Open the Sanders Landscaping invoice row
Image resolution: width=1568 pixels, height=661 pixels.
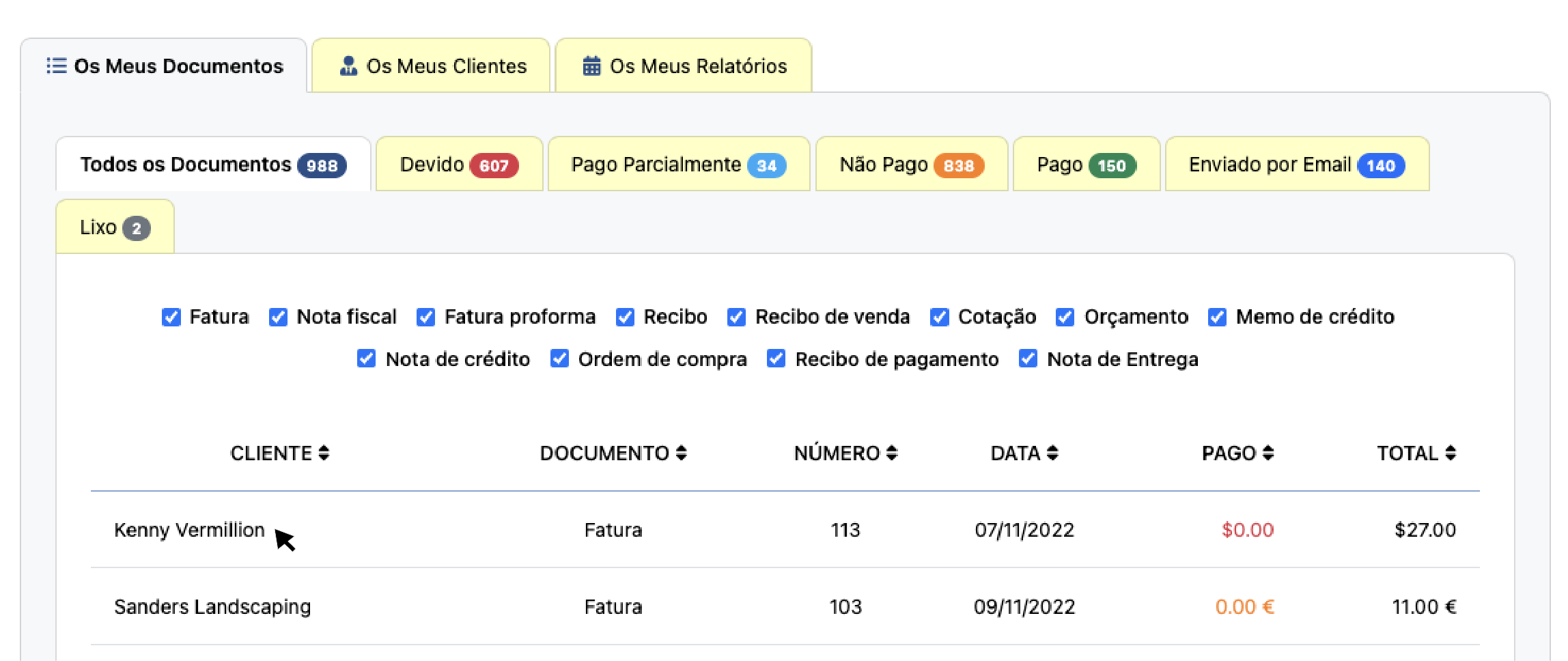(x=785, y=606)
